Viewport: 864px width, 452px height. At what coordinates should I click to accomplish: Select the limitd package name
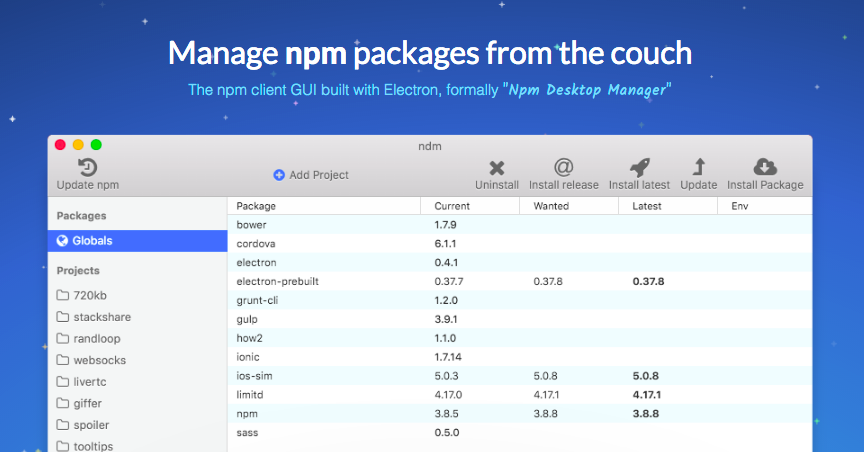click(250, 395)
